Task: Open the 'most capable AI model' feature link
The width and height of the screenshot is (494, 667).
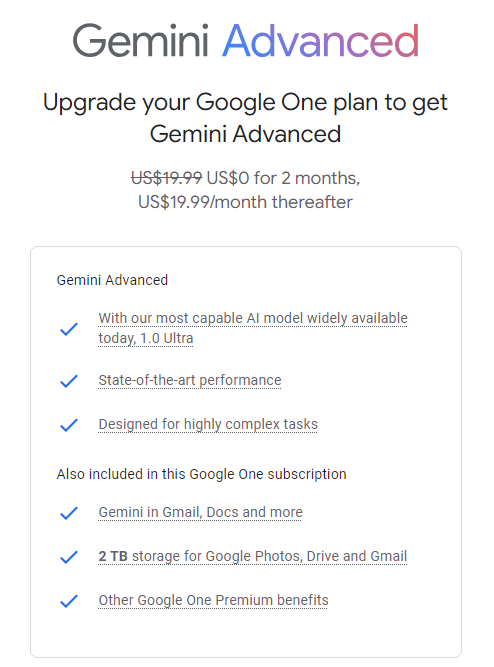Action: coord(253,328)
